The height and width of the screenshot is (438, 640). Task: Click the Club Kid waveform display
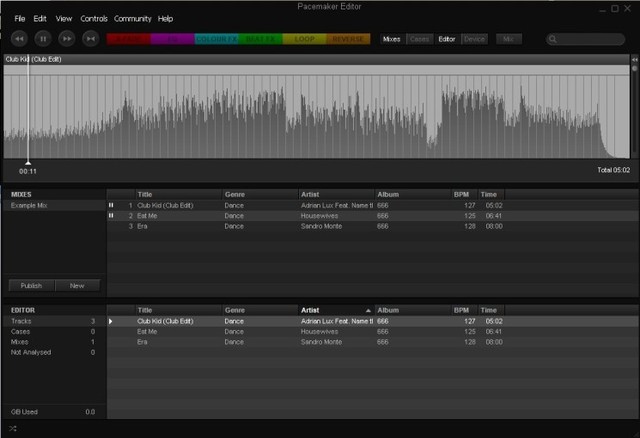pos(316,111)
